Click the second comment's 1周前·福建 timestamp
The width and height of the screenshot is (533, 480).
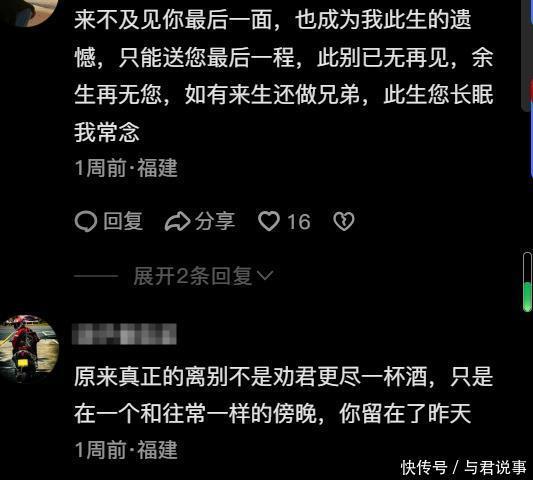tap(126, 450)
